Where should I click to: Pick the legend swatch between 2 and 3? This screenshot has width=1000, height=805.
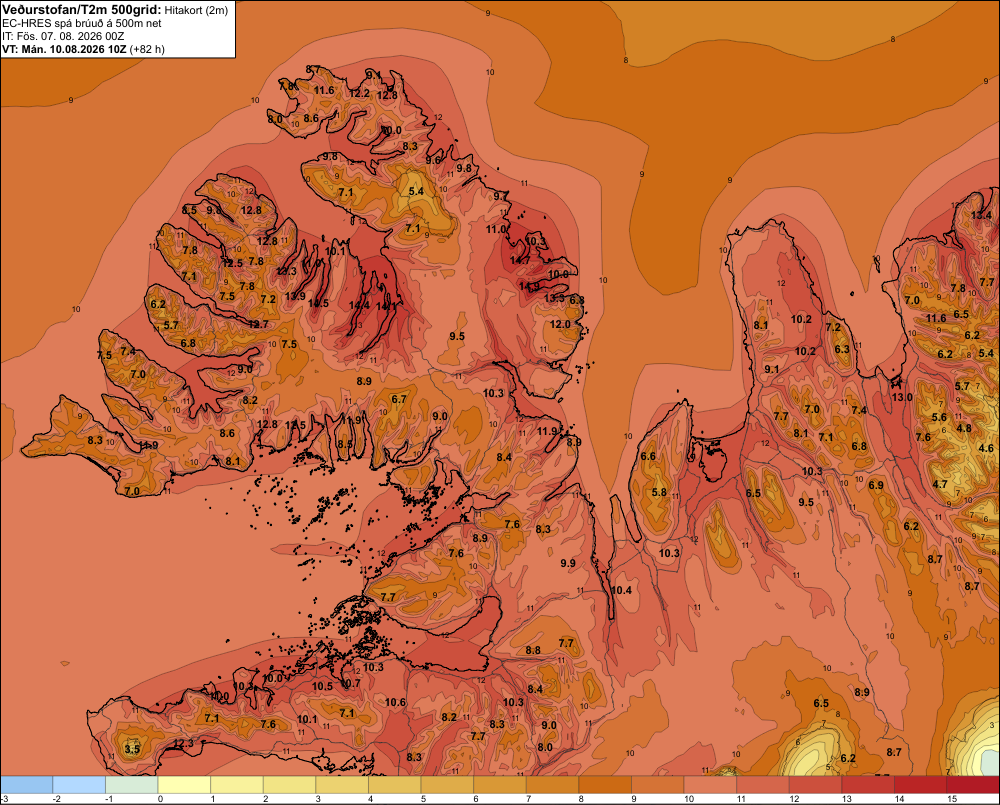[290, 785]
